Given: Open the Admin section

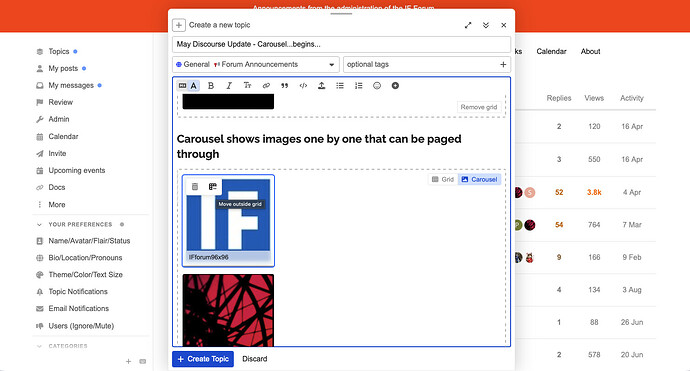Looking at the screenshot, I should click(59, 119).
